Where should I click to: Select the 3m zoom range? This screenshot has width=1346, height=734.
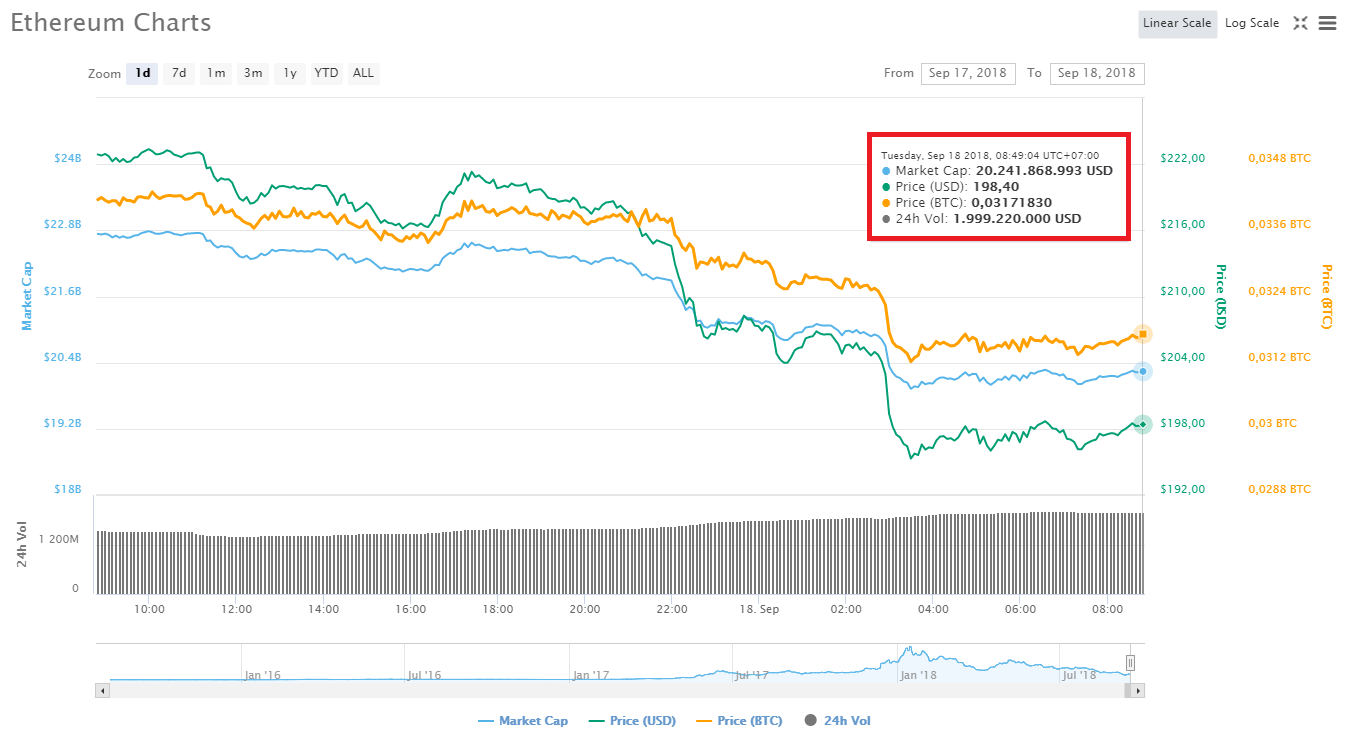click(x=253, y=73)
